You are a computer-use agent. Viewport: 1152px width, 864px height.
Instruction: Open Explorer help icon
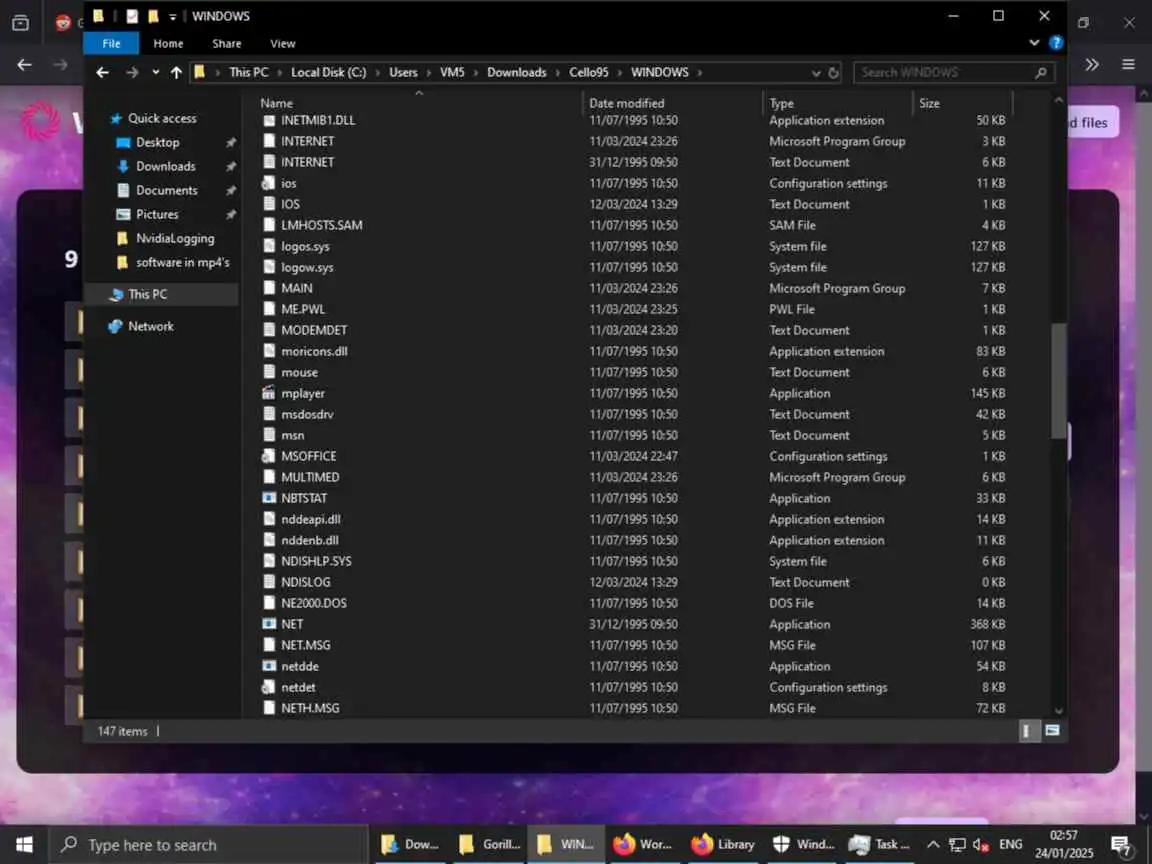1056,43
